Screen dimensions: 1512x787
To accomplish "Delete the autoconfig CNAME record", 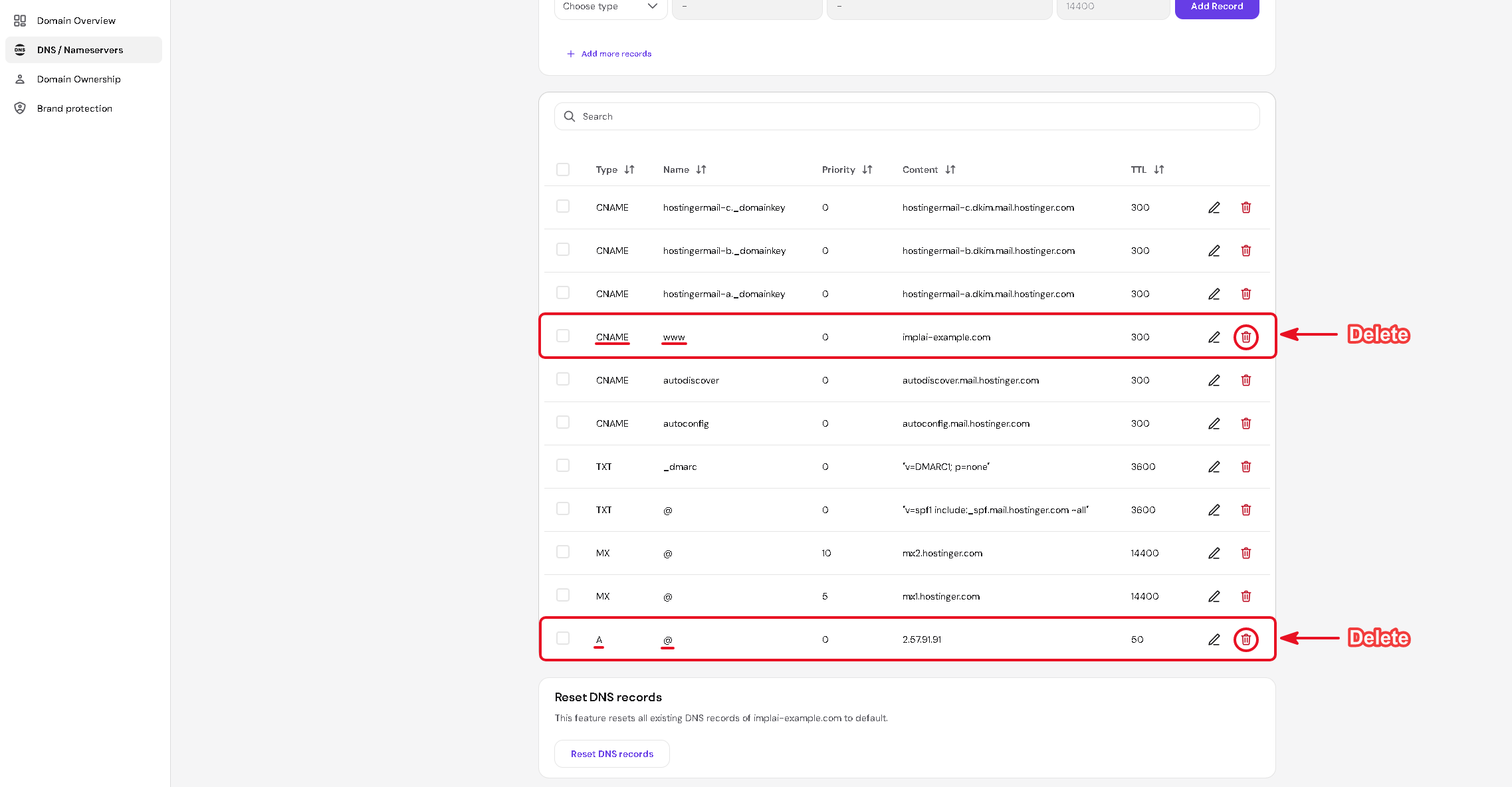I will point(1245,423).
